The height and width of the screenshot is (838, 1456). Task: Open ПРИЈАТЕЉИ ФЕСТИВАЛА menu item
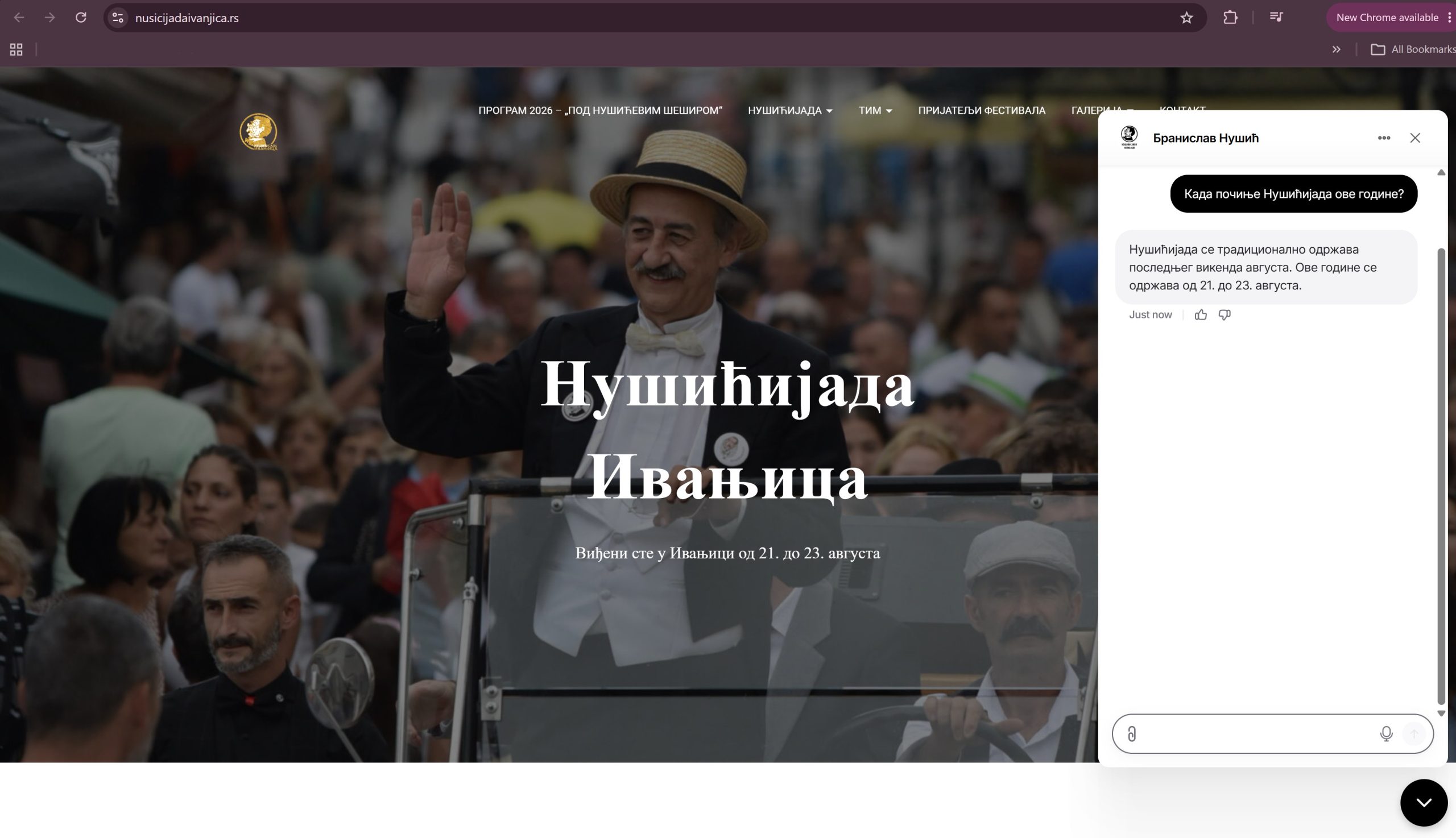[x=982, y=110]
